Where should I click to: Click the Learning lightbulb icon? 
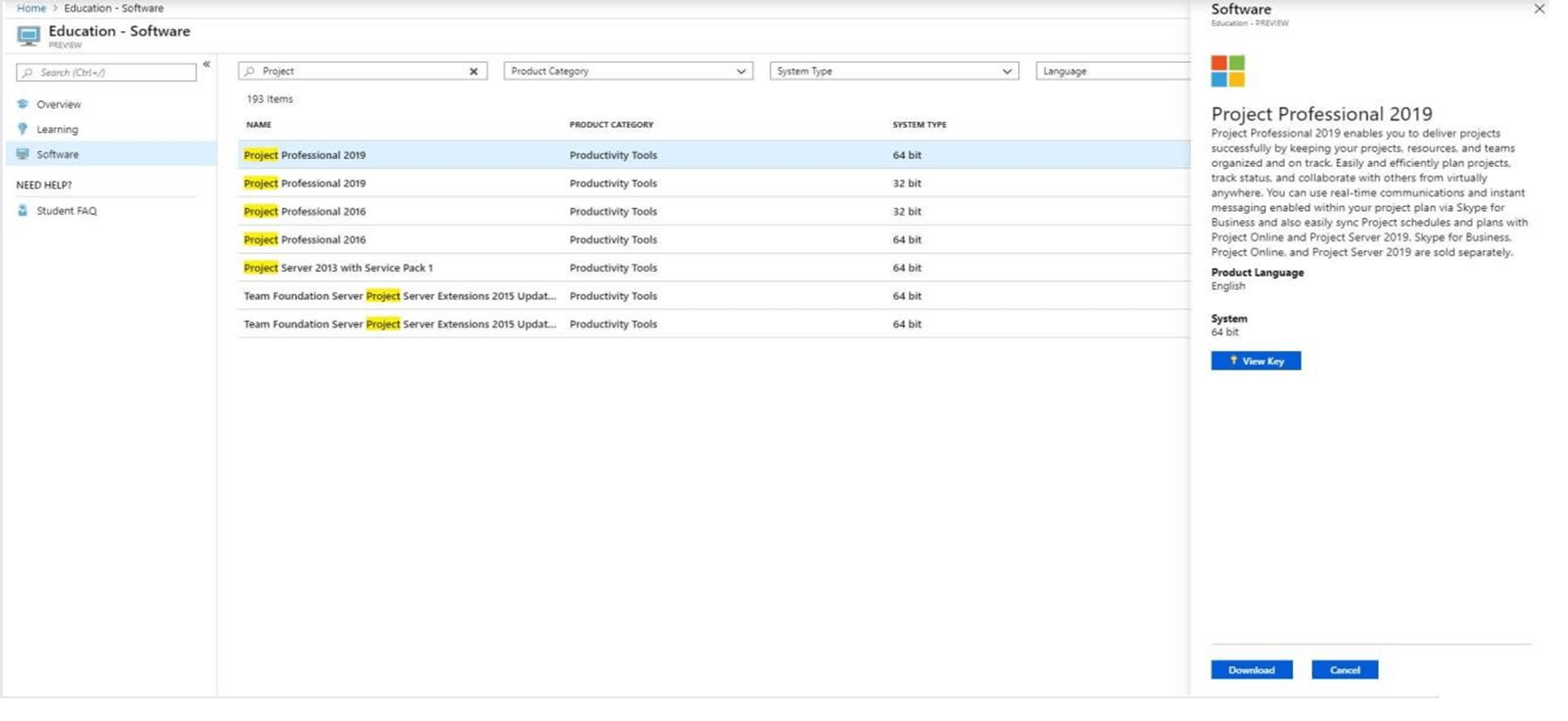23,129
